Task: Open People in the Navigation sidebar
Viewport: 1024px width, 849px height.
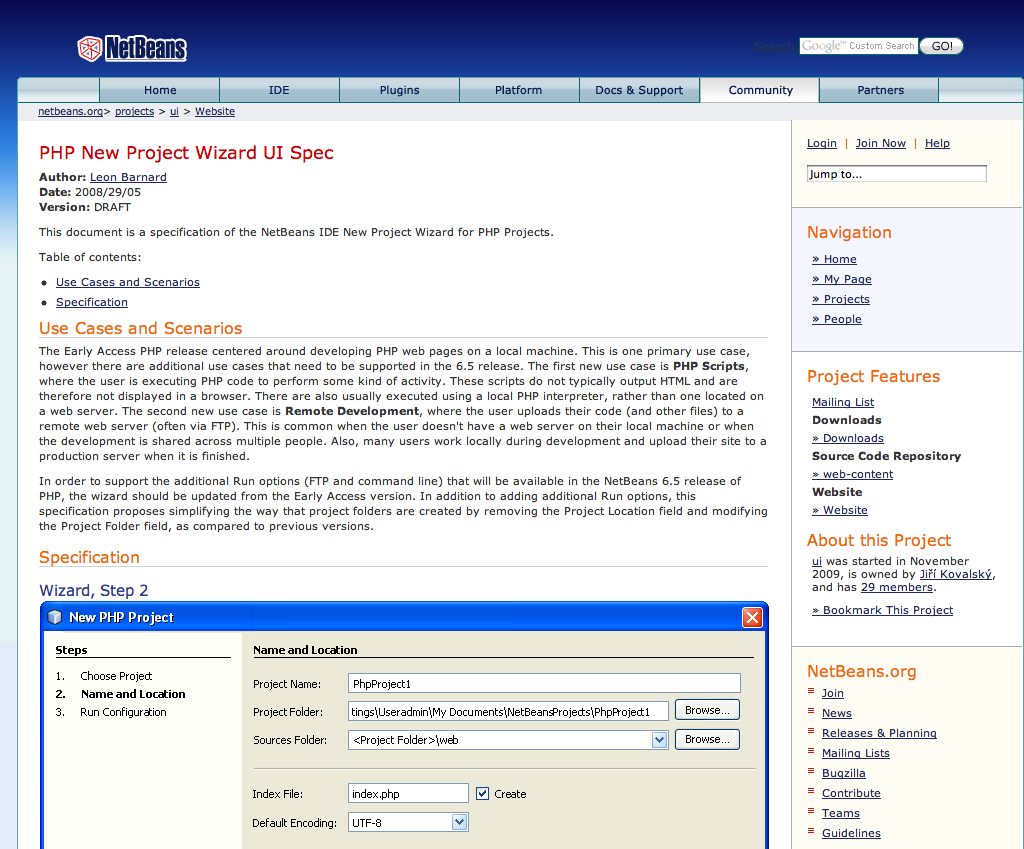Action: pyautogui.click(x=837, y=319)
